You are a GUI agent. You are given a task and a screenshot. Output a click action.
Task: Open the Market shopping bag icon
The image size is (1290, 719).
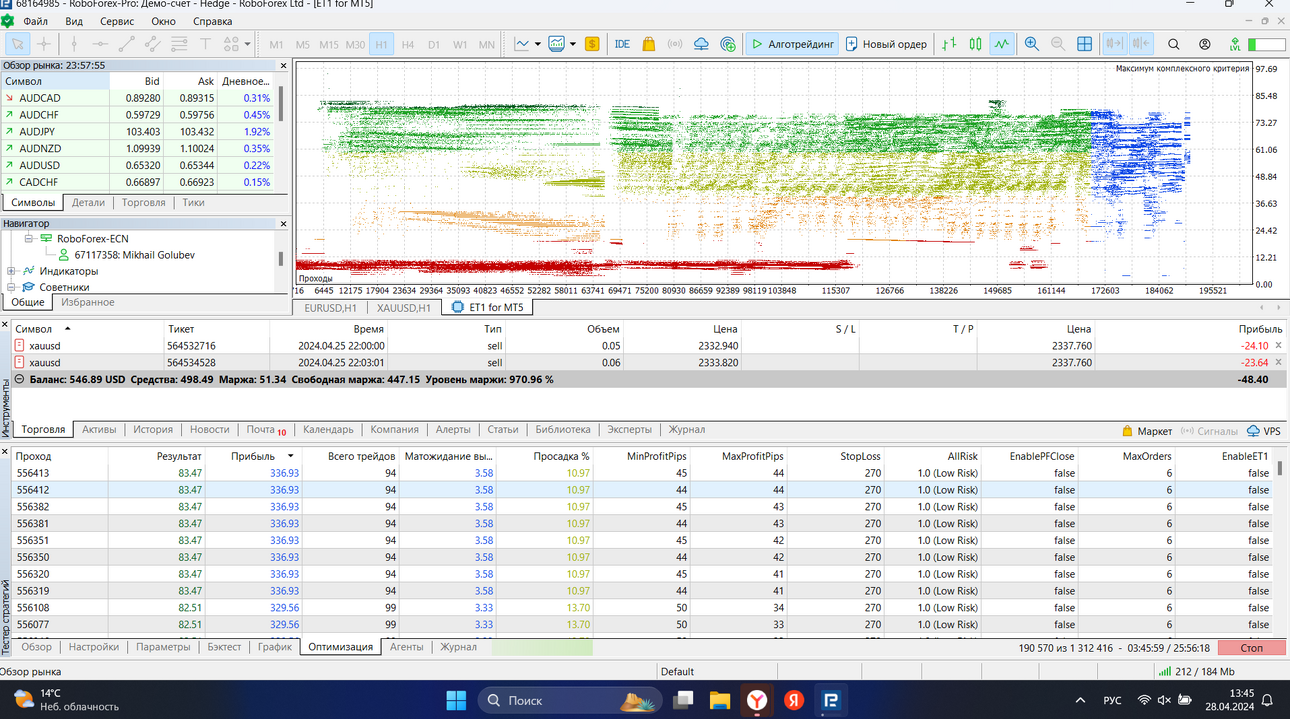pyautogui.click(x=649, y=44)
